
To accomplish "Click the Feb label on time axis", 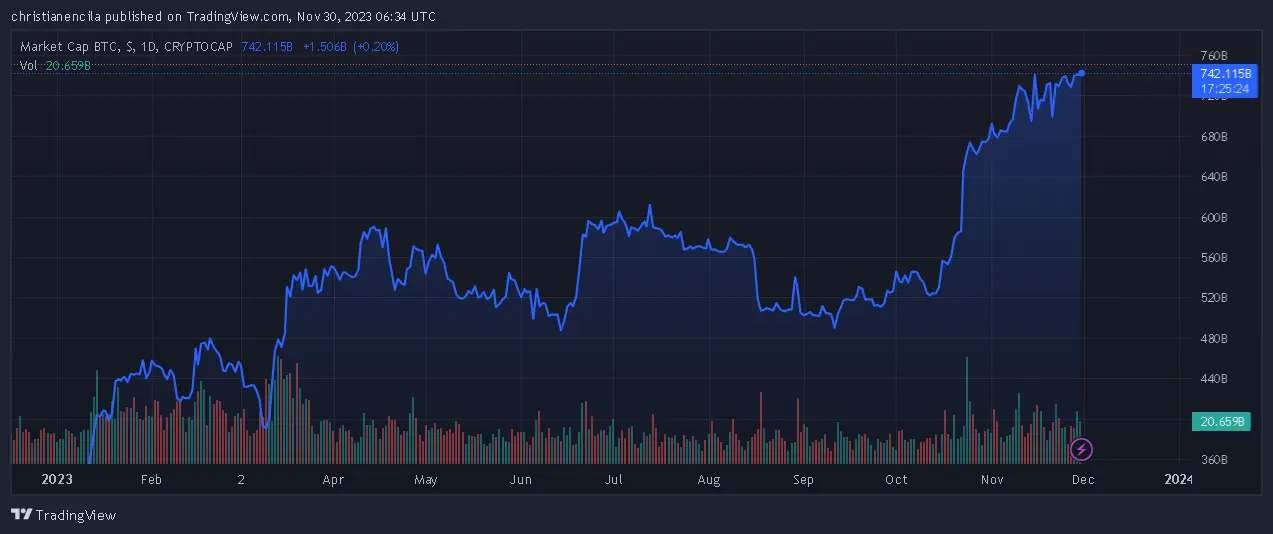I will point(150,480).
